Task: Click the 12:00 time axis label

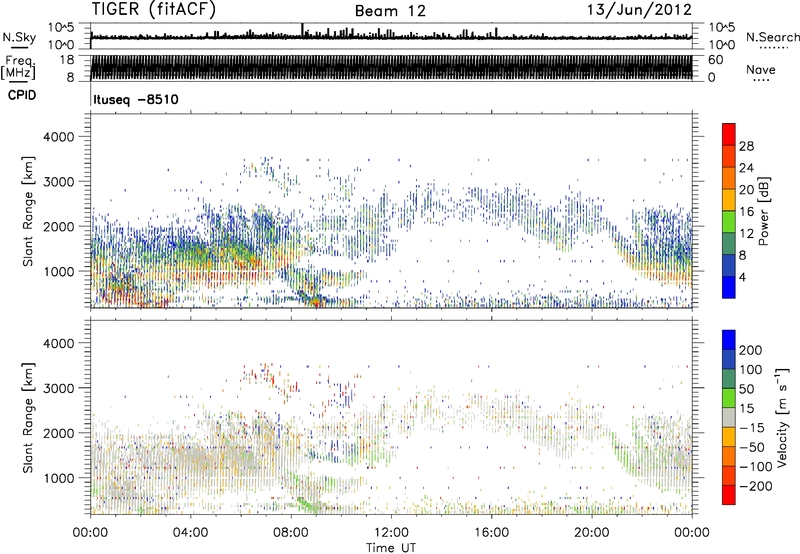Action: click(391, 533)
